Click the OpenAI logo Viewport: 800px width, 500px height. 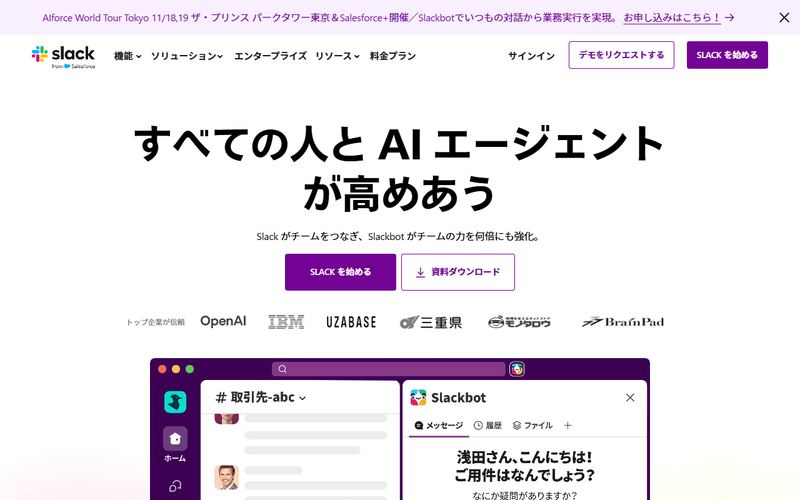[223, 321]
